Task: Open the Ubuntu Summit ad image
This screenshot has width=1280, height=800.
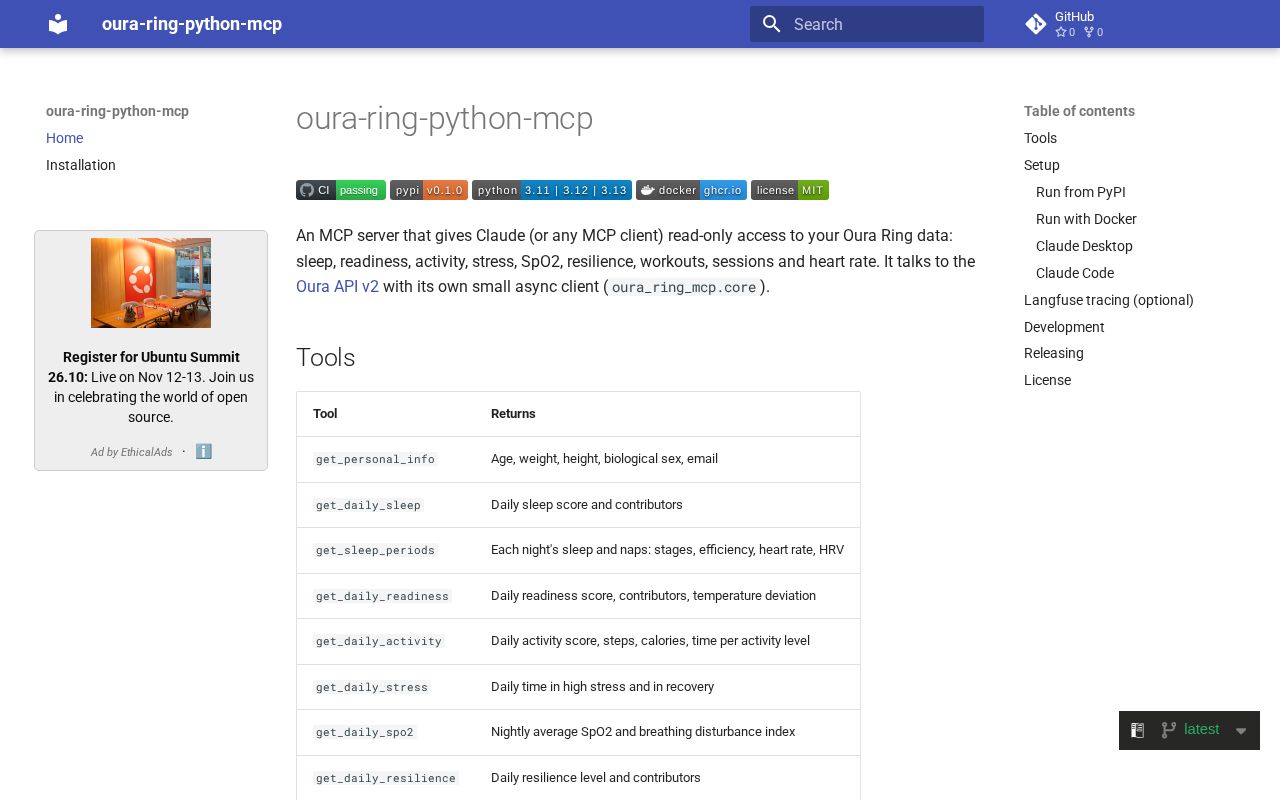Action: click(151, 283)
